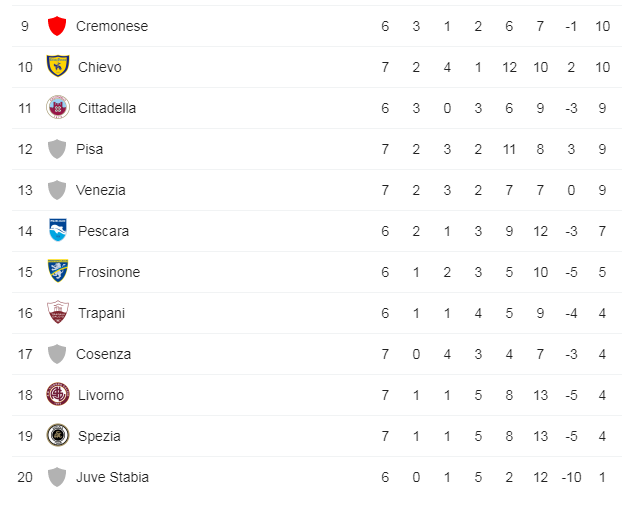Click the Frosinone lion crest
Image resolution: width=622 pixels, height=505 pixels.
58,271
